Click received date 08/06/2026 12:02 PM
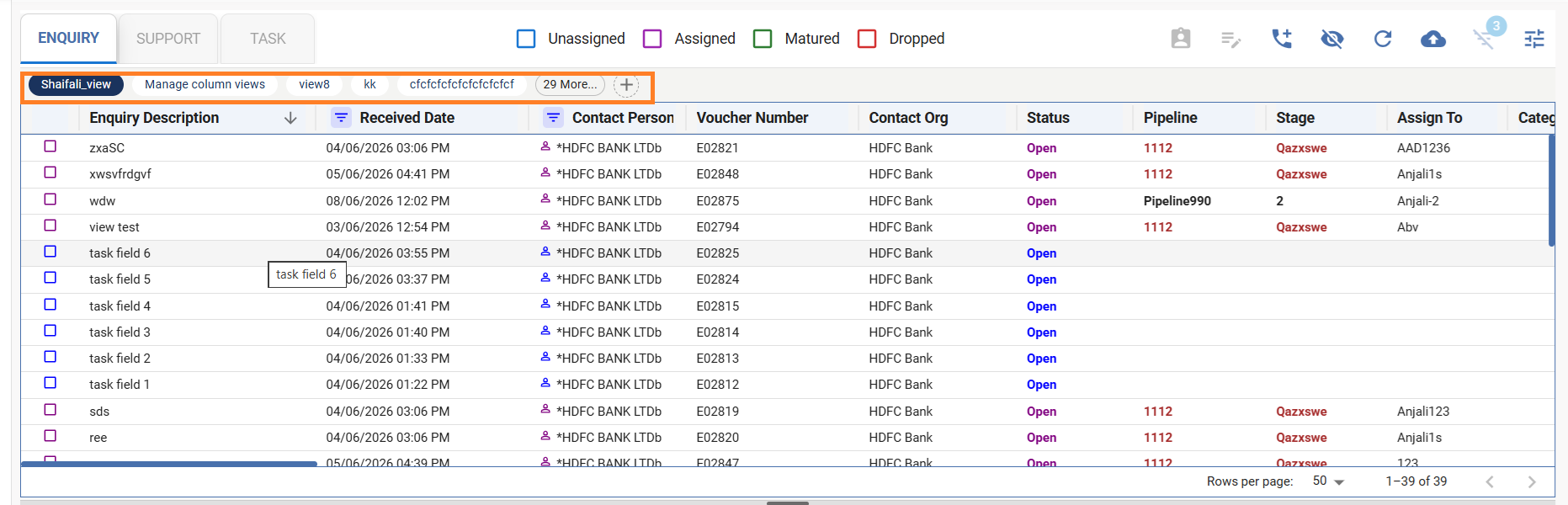 387,201
